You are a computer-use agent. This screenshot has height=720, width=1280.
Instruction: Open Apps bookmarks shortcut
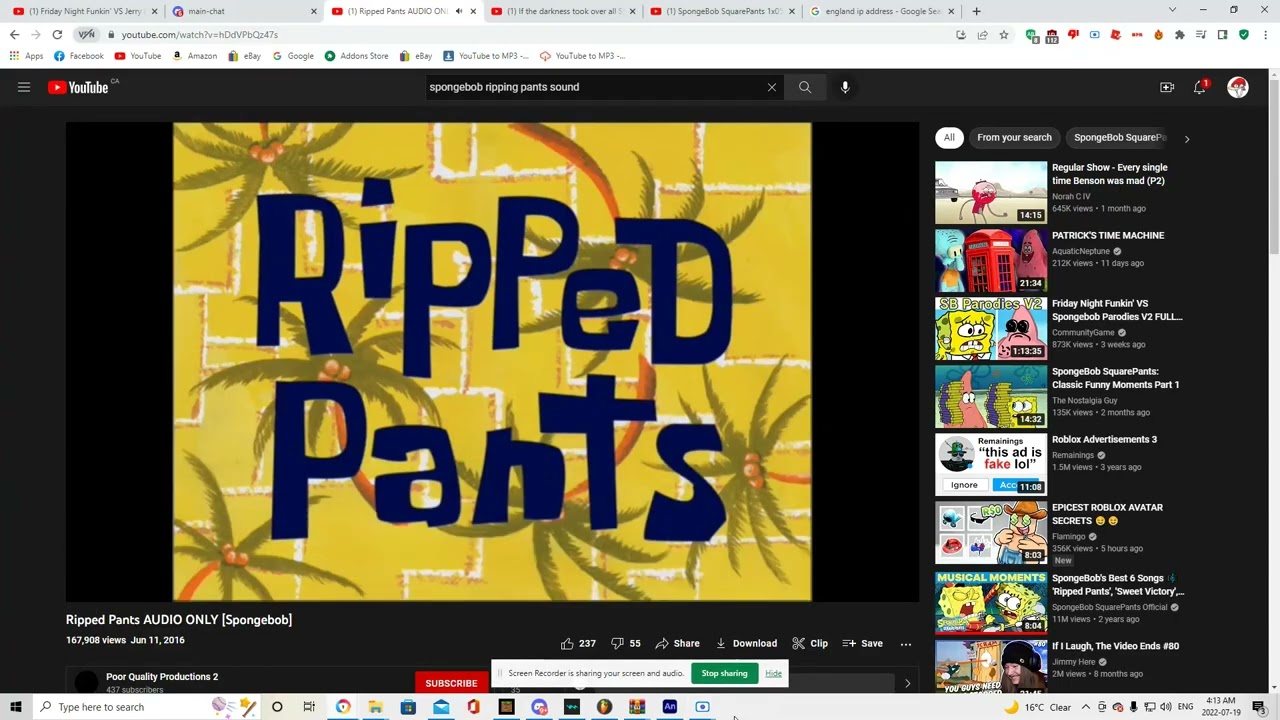pos(26,56)
